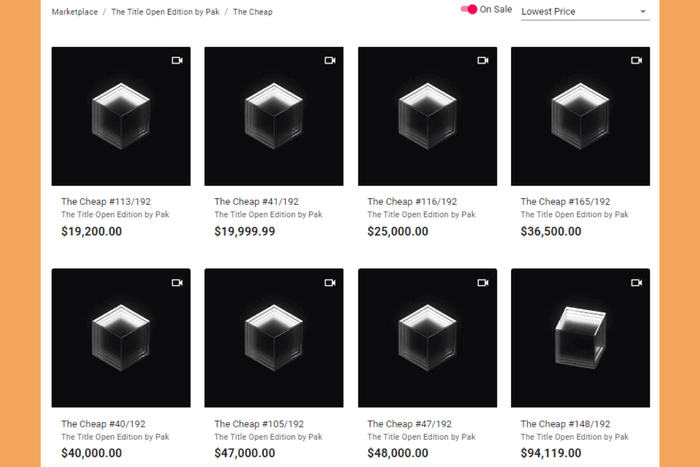This screenshot has height=467, width=700.
Task: Click video icon on The Cheap #116/192
Action: pyautogui.click(x=483, y=61)
